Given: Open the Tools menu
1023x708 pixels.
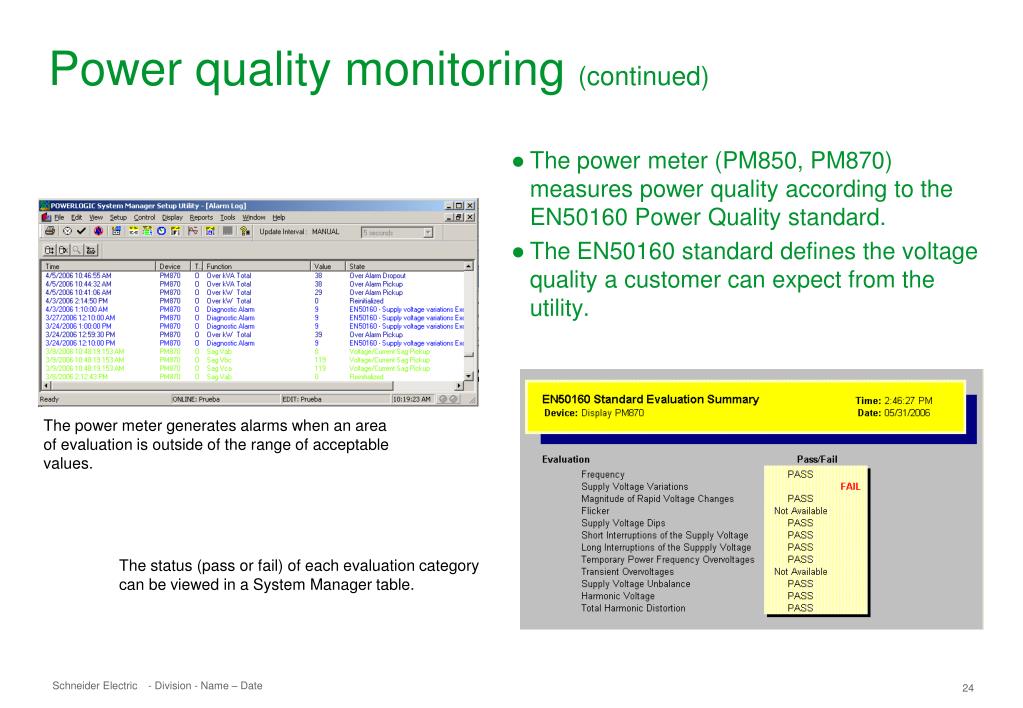Looking at the screenshot, I should [228, 217].
